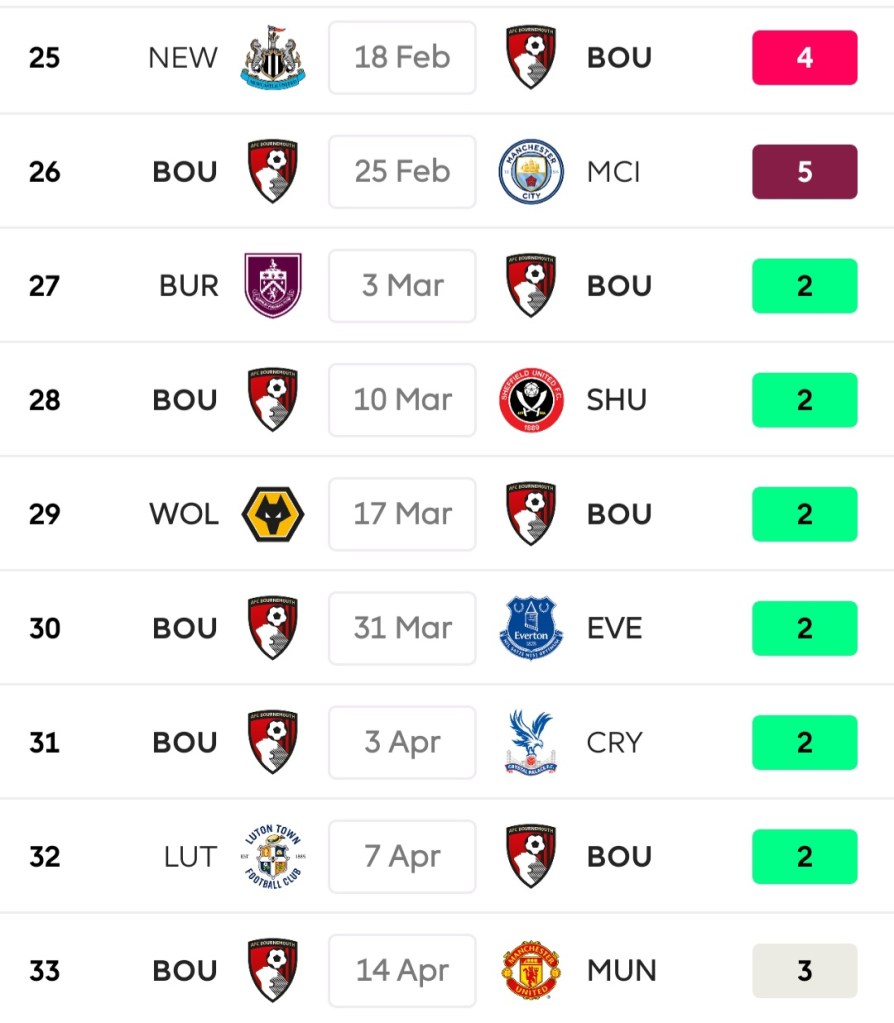The image size is (894, 1023).
Task: Click the Manchester City crest
Action: click(531, 172)
